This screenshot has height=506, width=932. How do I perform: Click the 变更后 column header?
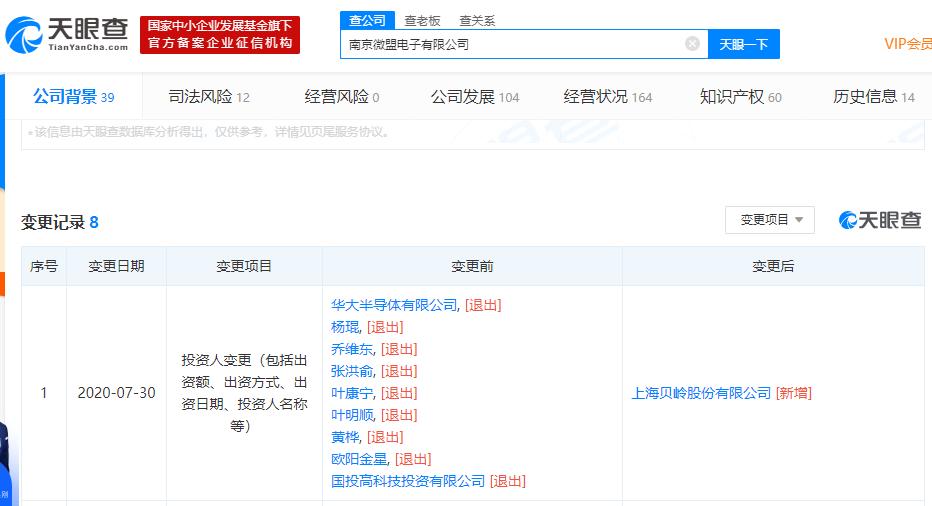click(x=773, y=266)
